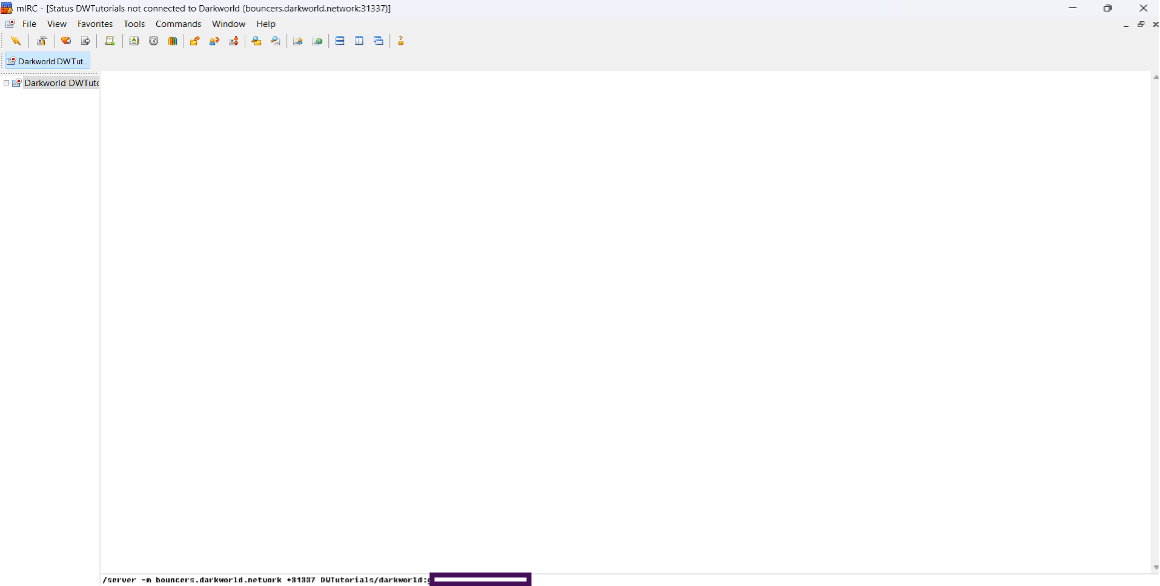Screen dimensions: 1160x586
Task: Click the Connect lightning bolt icon
Action: coord(16,41)
